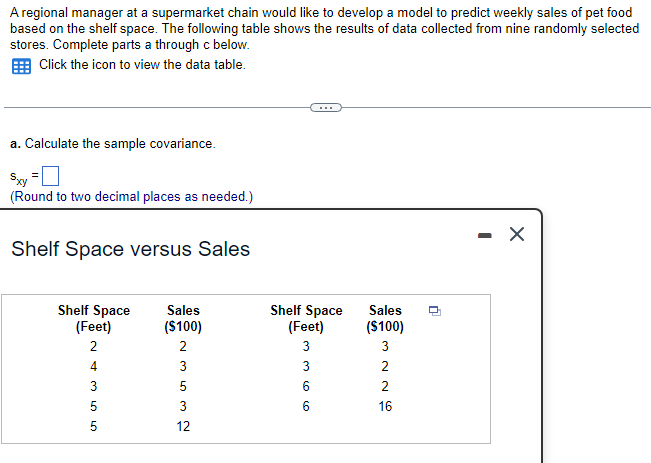Close the Shelf Space versus Sales popup
The width and height of the screenshot is (651, 463).
click(x=516, y=234)
